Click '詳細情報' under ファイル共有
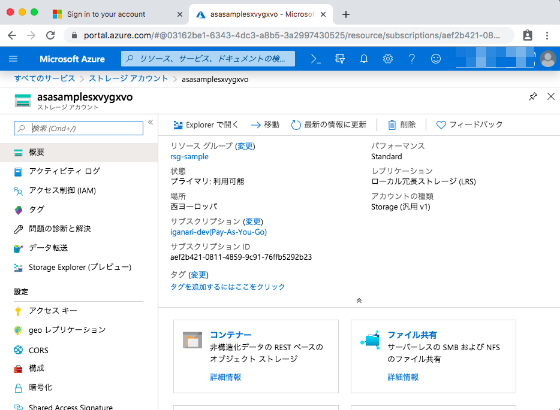 [x=403, y=377]
